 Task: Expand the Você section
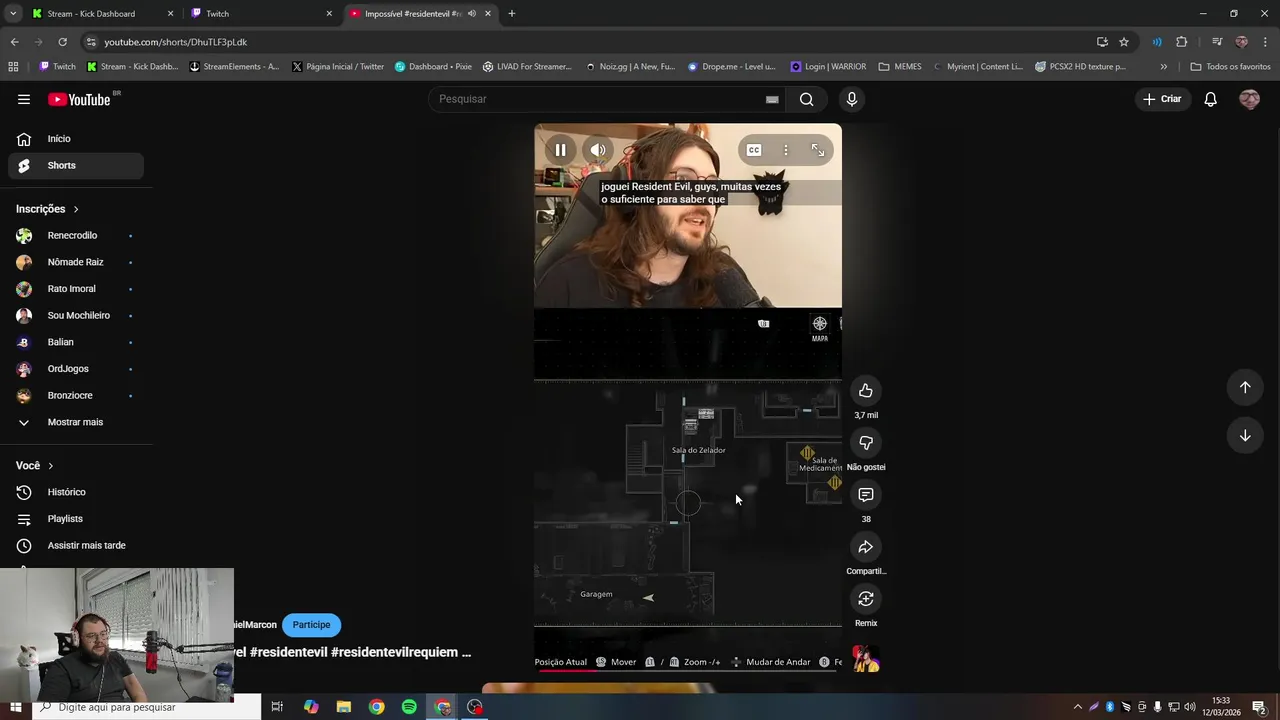(35, 466)
